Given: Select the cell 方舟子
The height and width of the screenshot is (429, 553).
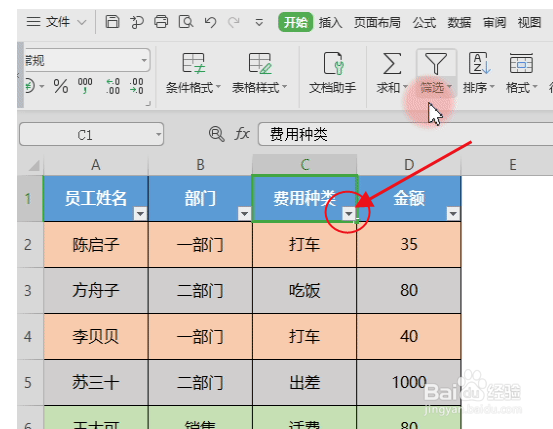Looking at the screenshot, I should (x=96, y=291).
